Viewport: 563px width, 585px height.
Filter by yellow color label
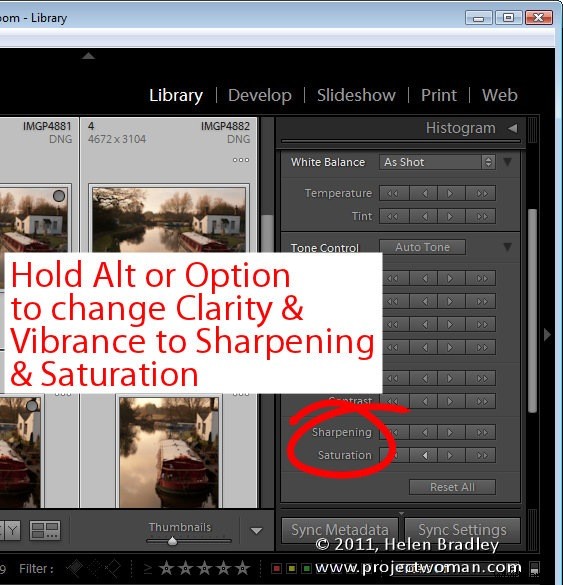tap(291, 569)
